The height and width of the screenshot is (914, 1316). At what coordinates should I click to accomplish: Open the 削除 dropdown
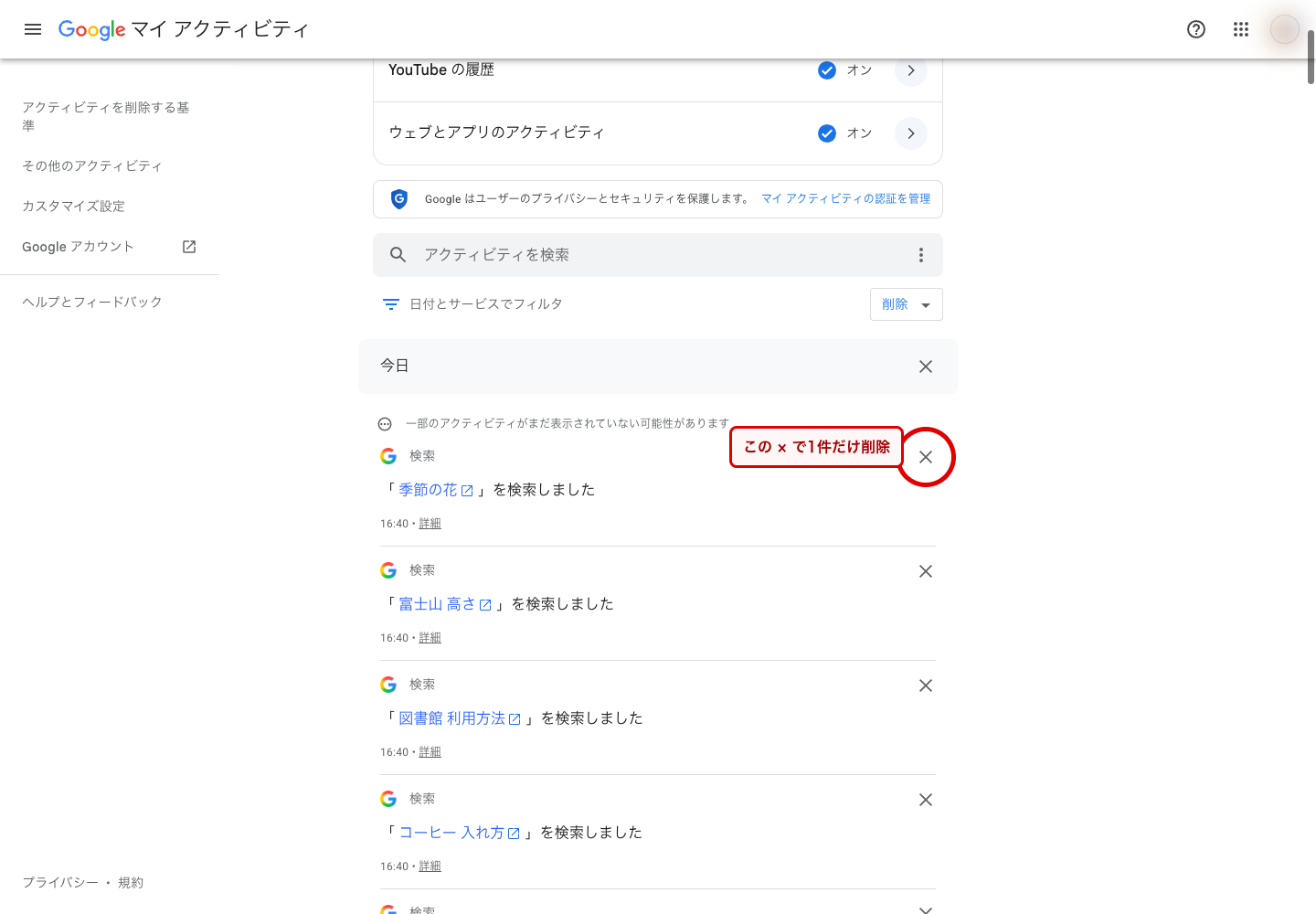[x=906, y=304]
